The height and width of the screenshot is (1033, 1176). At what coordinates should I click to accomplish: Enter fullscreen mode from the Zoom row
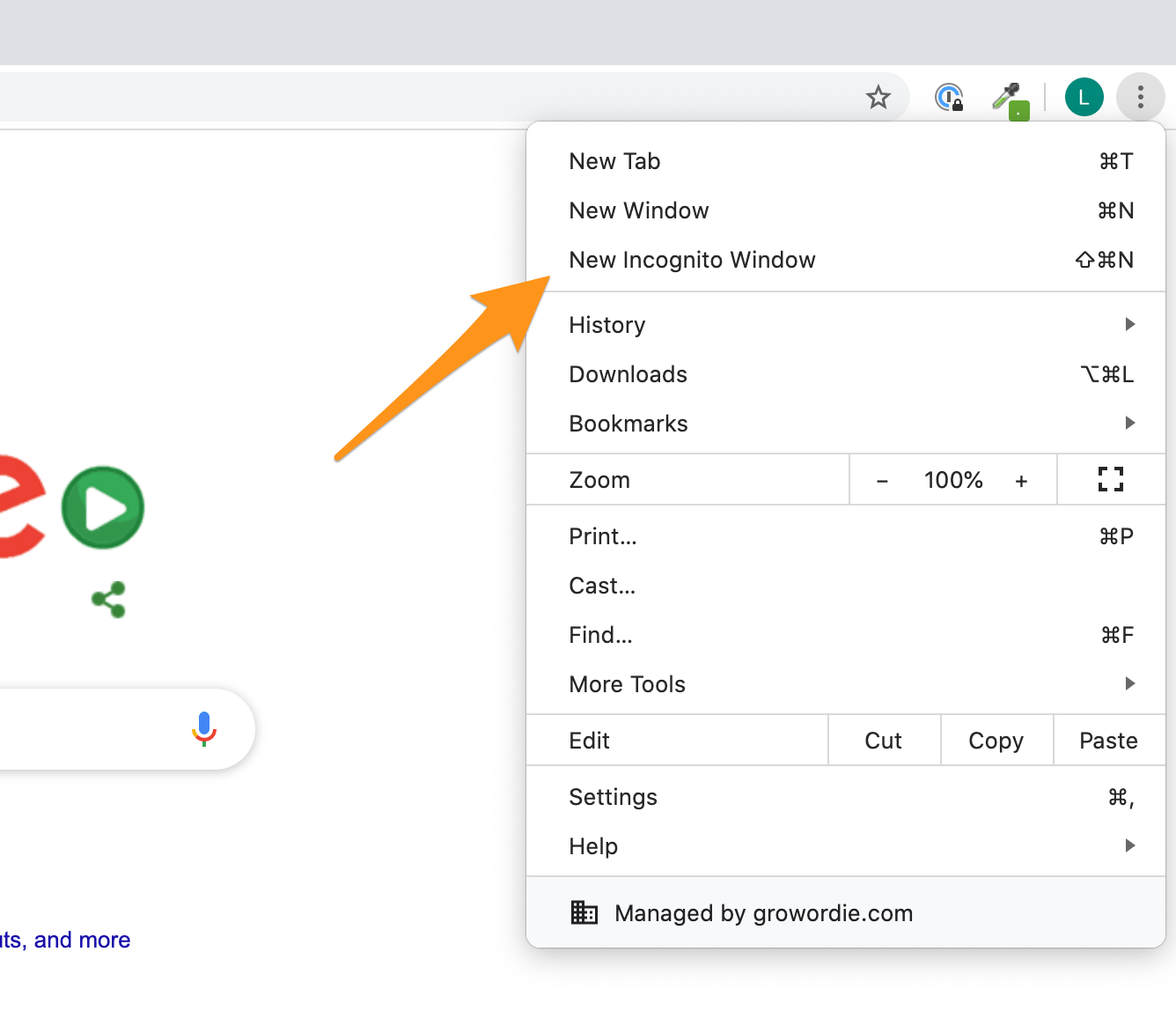pyautogui.click(x=1110, y=479)
